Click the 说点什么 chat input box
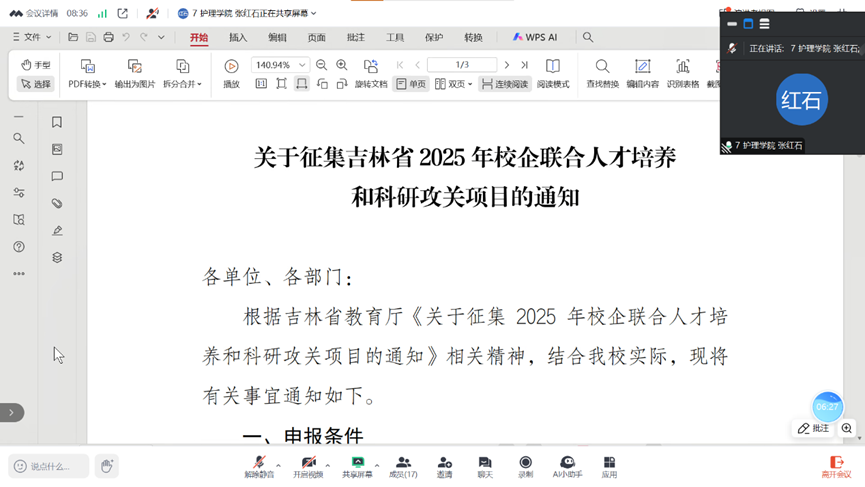Screen dimensions: 865x487 (x=50, y=466)
